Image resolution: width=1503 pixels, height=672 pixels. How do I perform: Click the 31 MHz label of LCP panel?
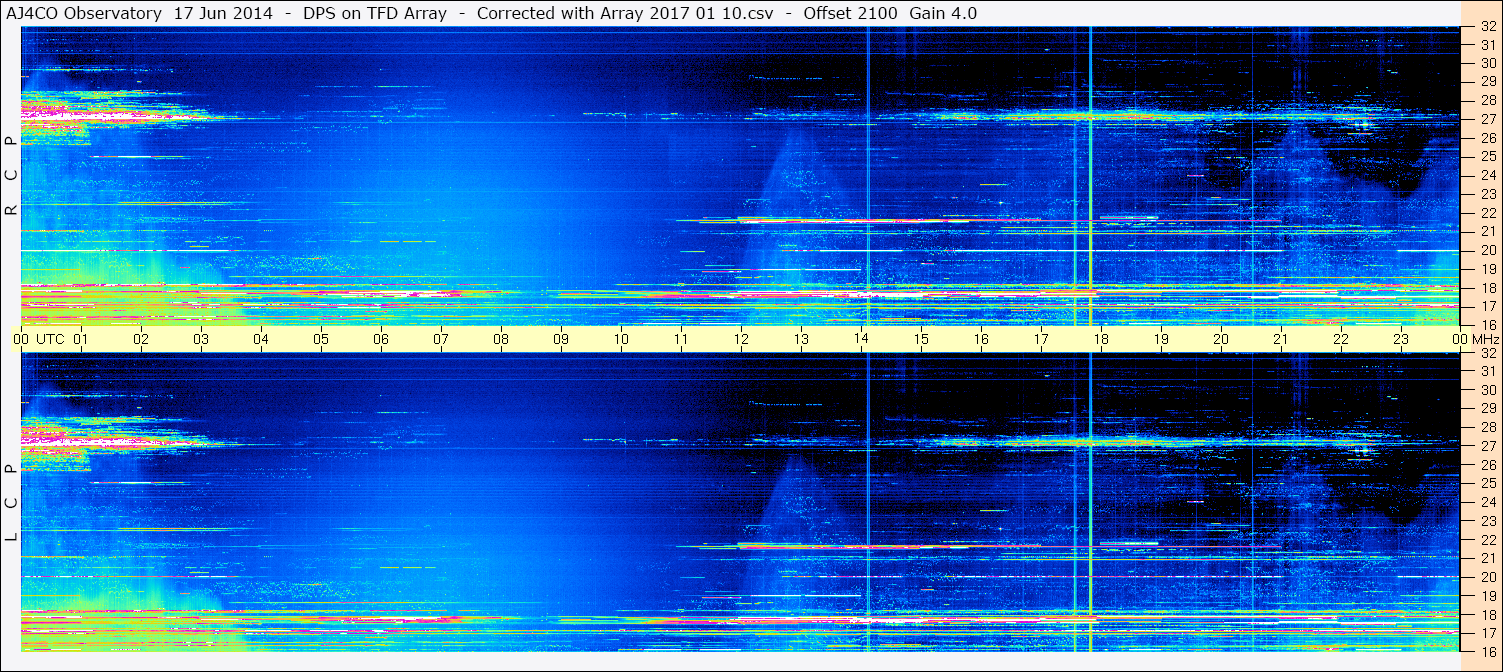click(x=1488, y=371)
